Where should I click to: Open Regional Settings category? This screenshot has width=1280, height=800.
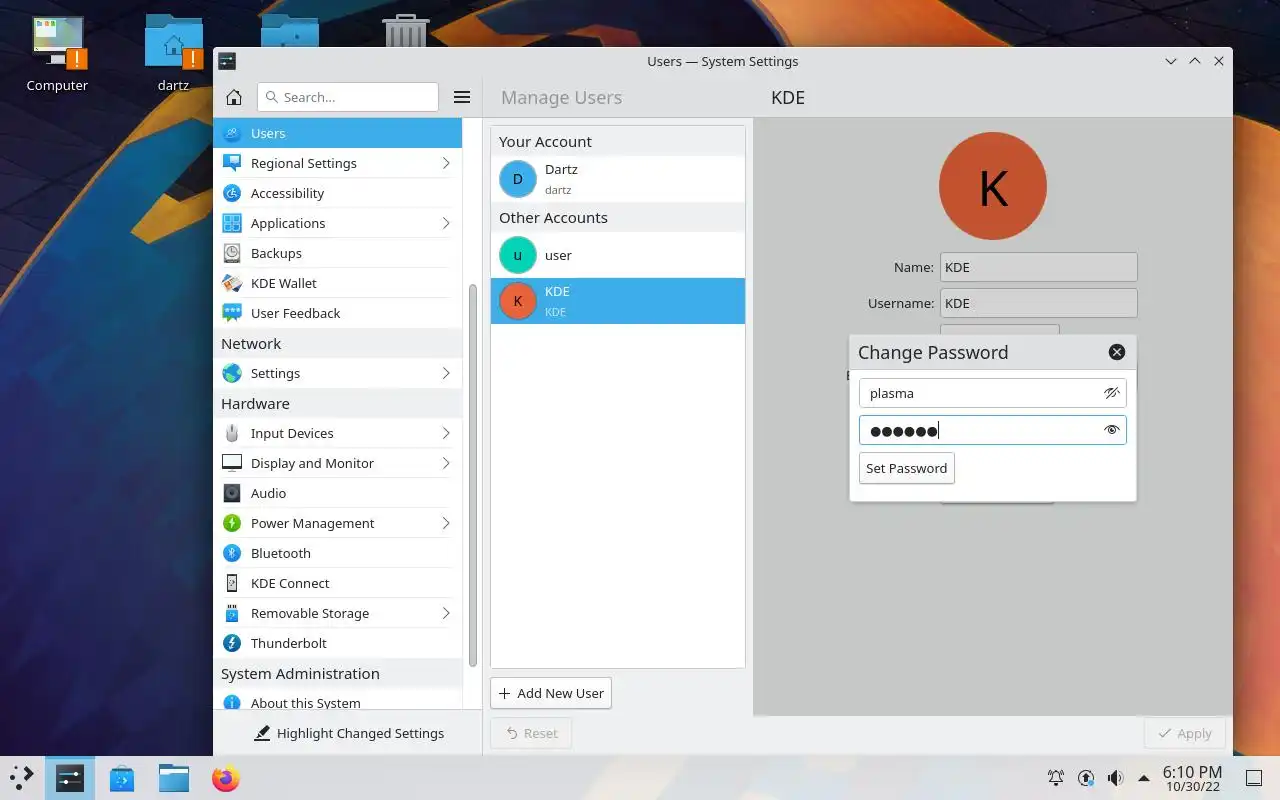338,163
